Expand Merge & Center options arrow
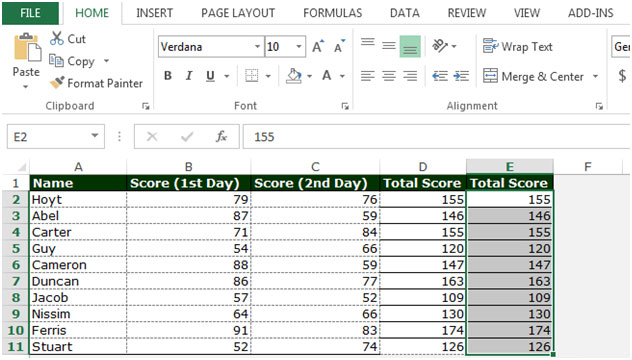Image resolution: width=632 pixels, height=360 pixels. (595, 76)
